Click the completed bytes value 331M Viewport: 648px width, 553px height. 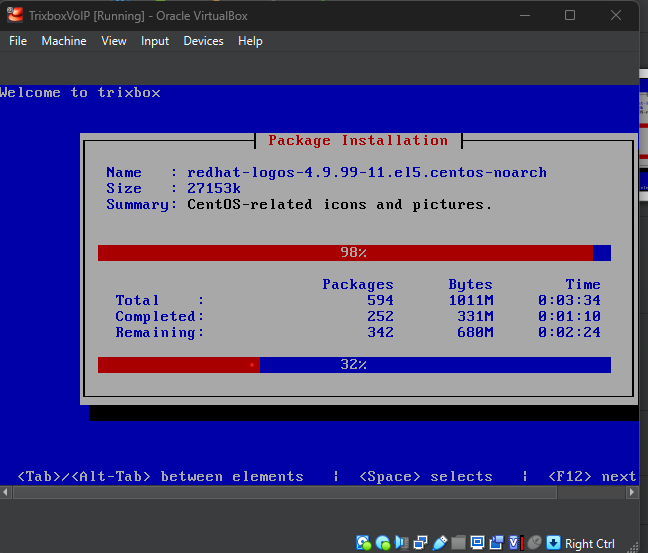coord(475,316)
